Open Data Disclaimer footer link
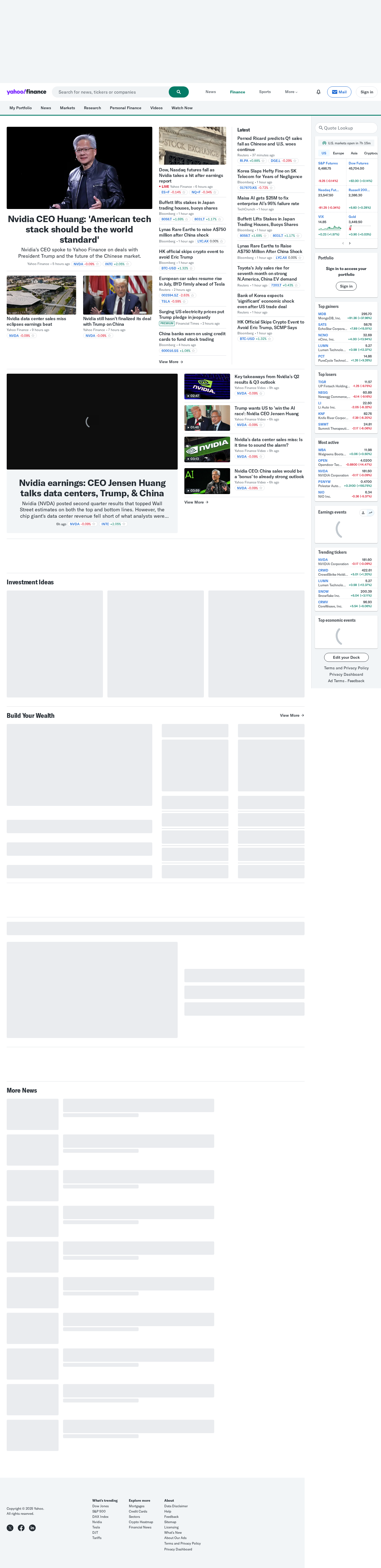Viewport: 381px width, 1568px height. pos(176,1506)
